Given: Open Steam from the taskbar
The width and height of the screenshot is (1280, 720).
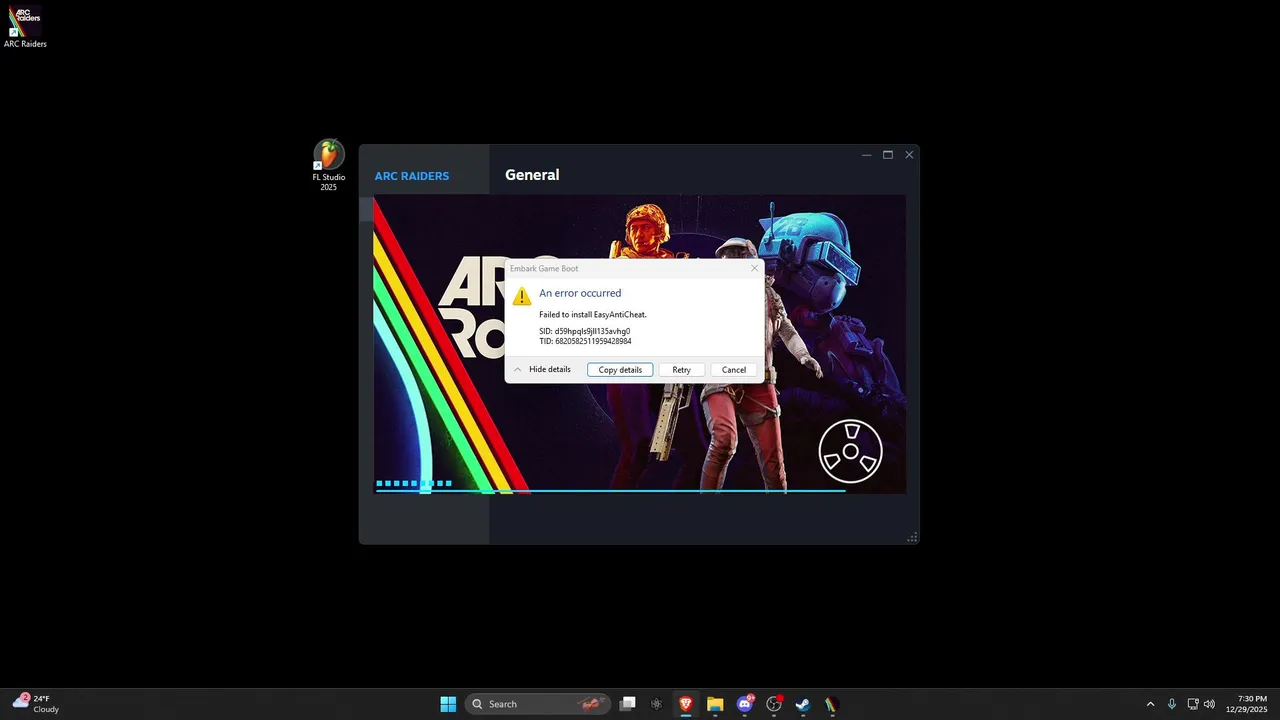Looking at the screenshot, I should [x=803, y=704].
